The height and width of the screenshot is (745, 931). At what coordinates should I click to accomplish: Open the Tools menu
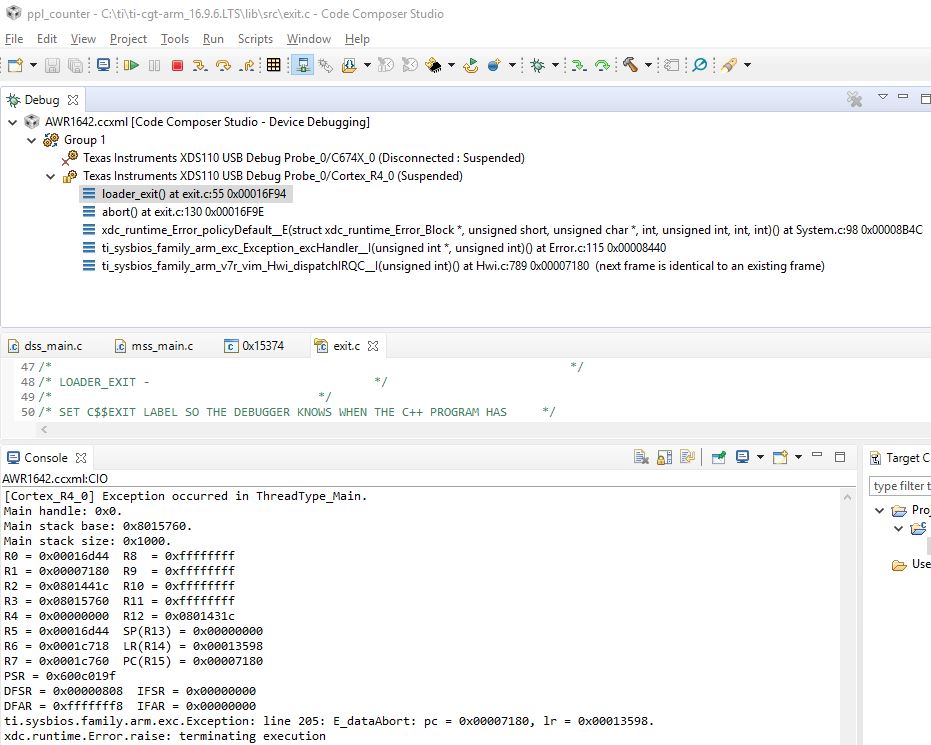pos(175,39)
